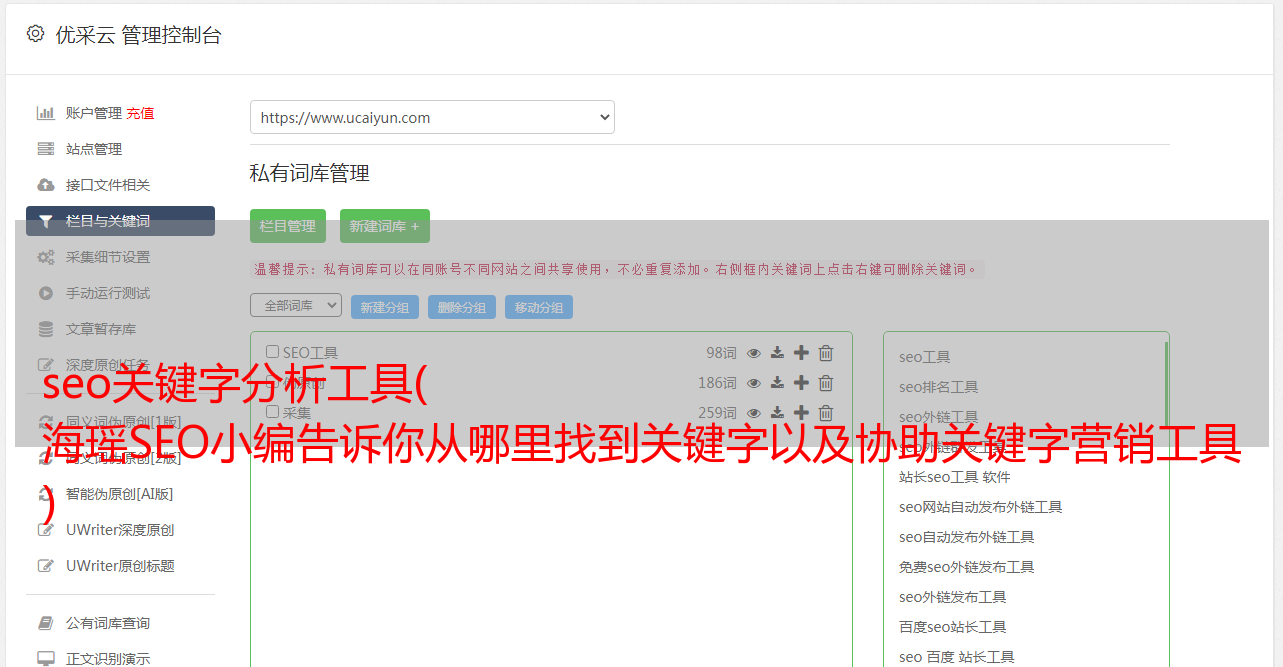Select the keyword seo 百度 站长工具
Viewport: 1283px width, 667px height.
957,657
